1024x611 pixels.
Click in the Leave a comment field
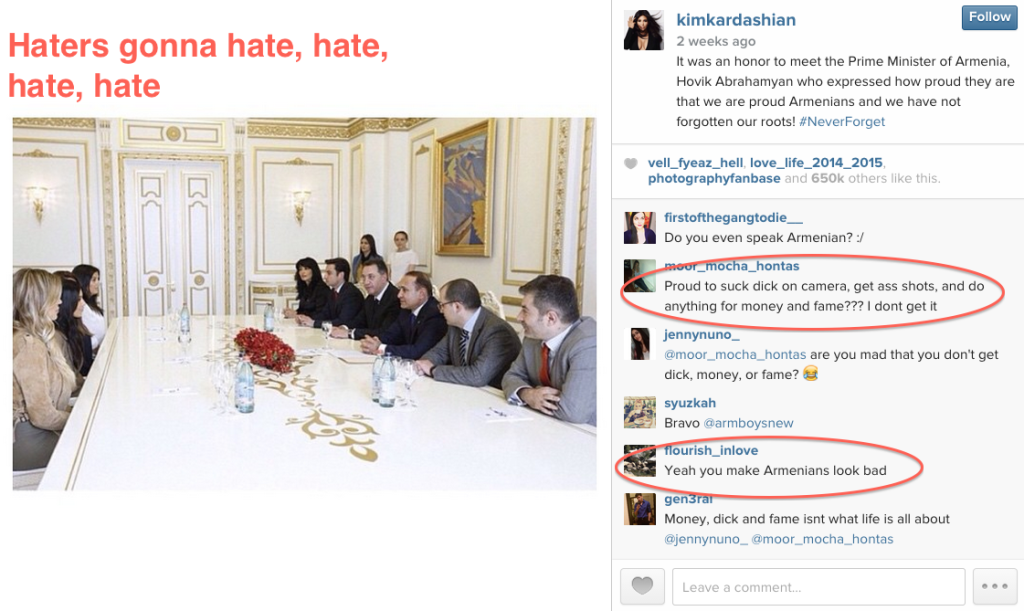pyautogui.click(x=818, y=586)
